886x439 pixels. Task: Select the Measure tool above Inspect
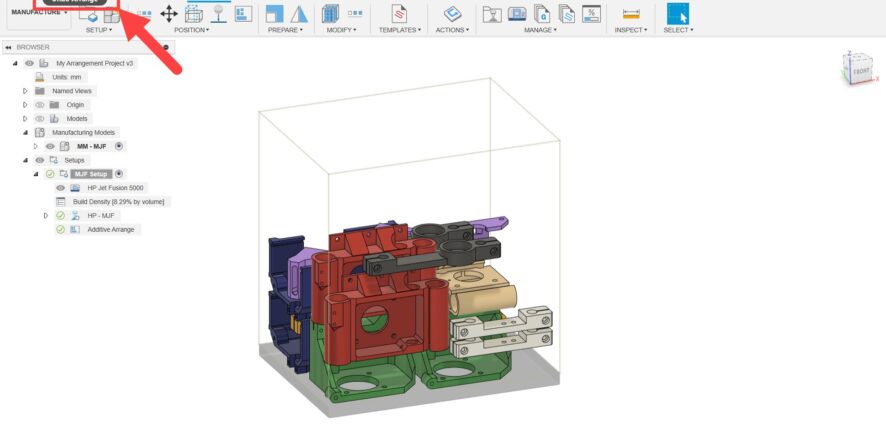pos(630,13)
